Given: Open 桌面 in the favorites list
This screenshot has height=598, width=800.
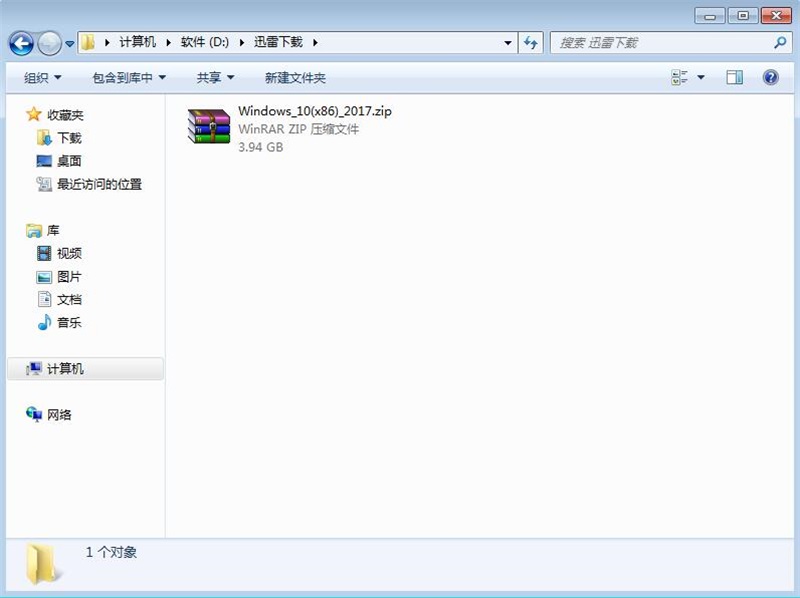Looking at the screenshot, I should click(69, 161).
